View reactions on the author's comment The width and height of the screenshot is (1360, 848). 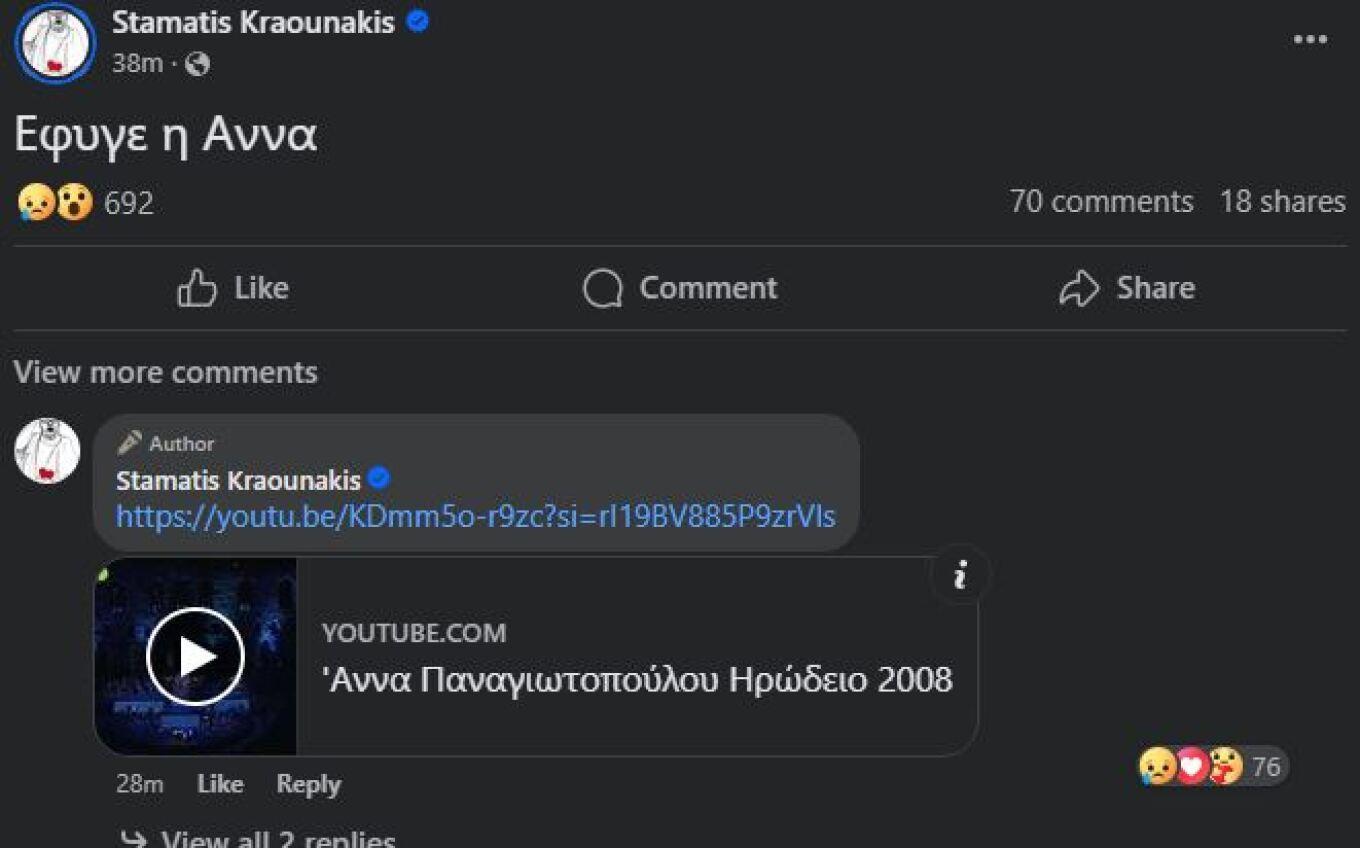(x=1212, y=767)
